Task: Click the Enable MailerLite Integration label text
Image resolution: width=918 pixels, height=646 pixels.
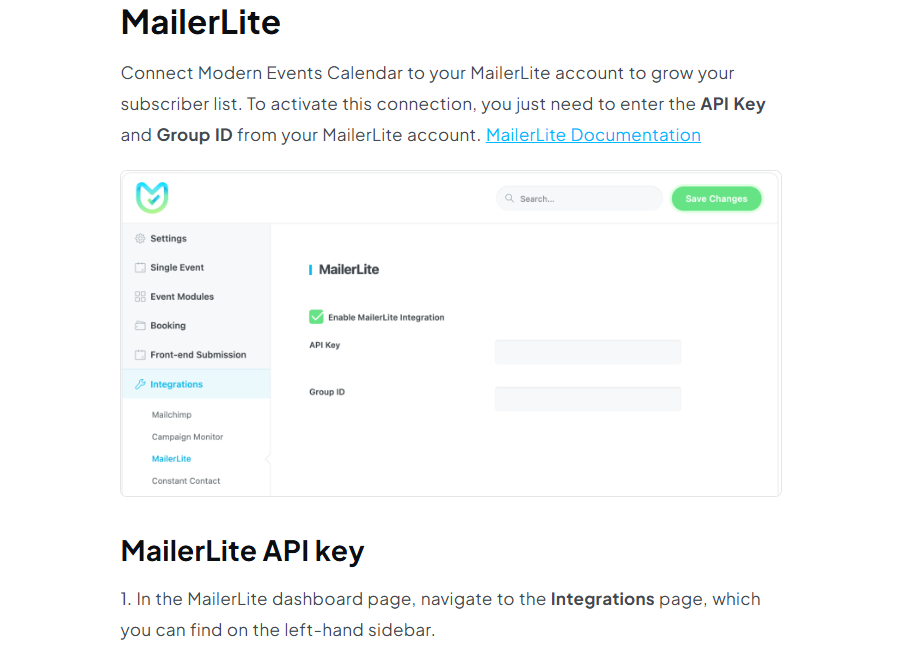Action: 386,317
